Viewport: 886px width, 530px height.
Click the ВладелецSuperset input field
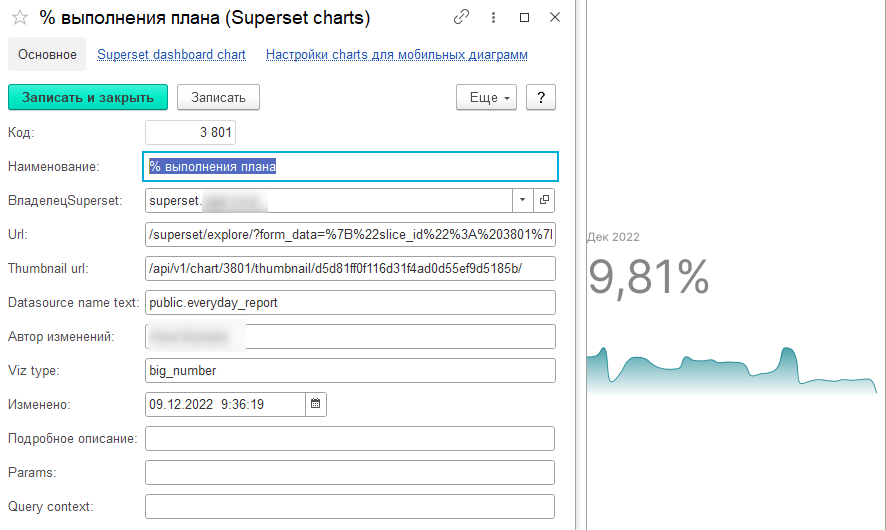coord(329,200)
